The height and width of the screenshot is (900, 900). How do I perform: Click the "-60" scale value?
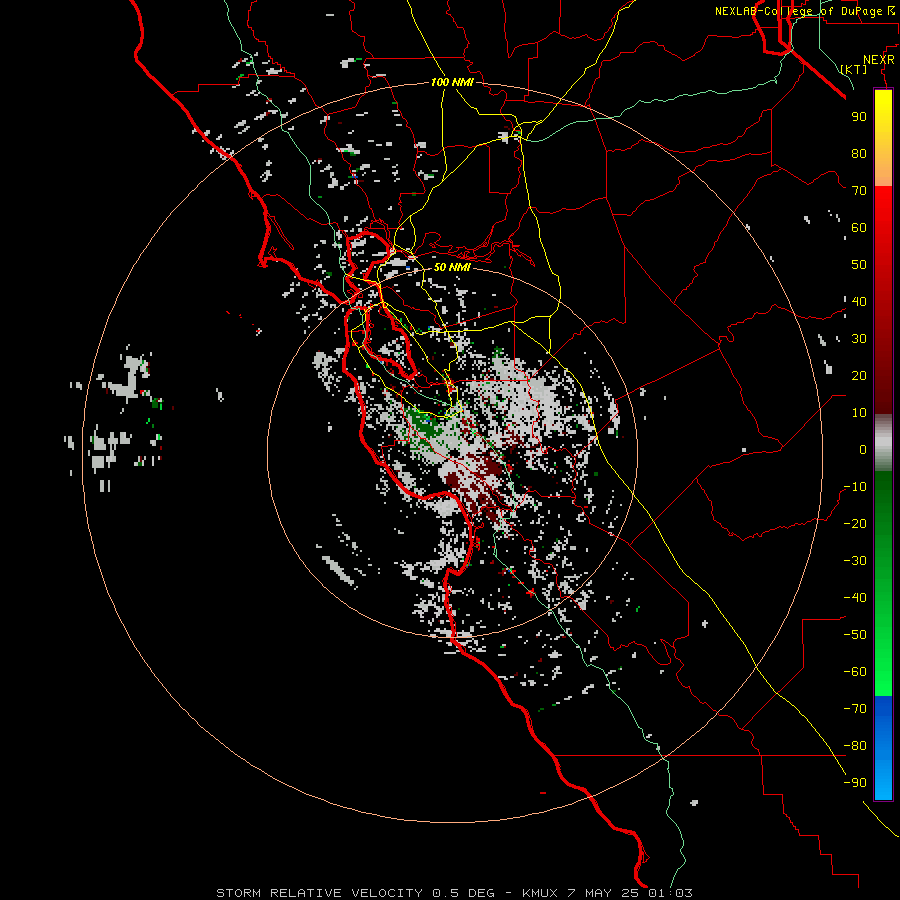pos(855,672)
